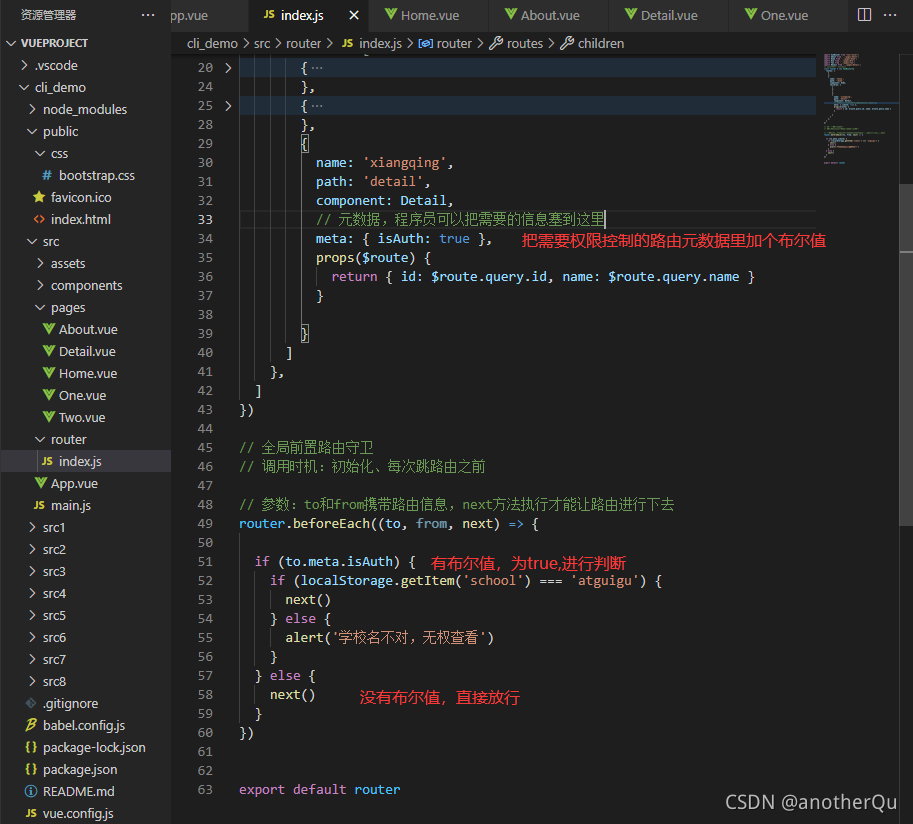Image resolution: width=913 pixels, height=824 pixels.
Task: Click the editor vertical scrollbar thumb
Action: [906, 355]
